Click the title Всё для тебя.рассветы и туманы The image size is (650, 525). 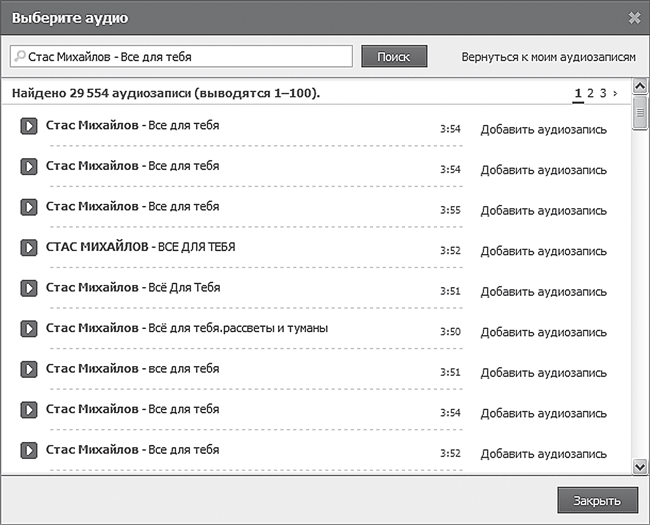click(238, 328)
